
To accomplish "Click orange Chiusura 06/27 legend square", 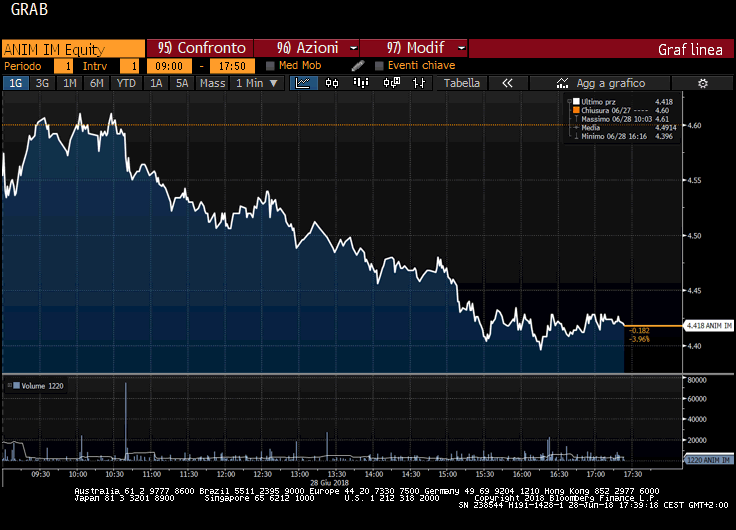I will point(576,110).
